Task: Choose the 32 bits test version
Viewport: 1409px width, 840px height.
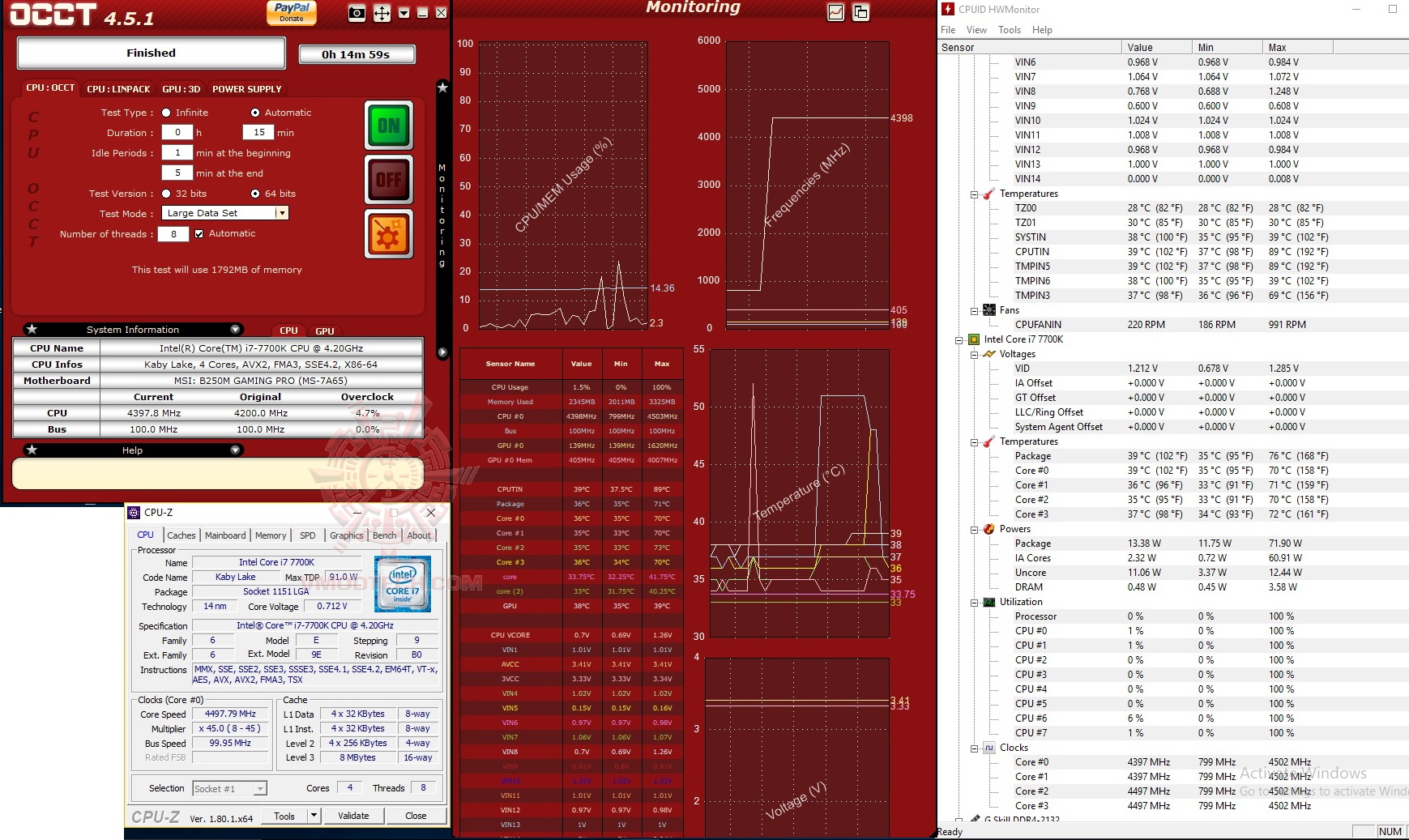Action: [x=166, y=194]
